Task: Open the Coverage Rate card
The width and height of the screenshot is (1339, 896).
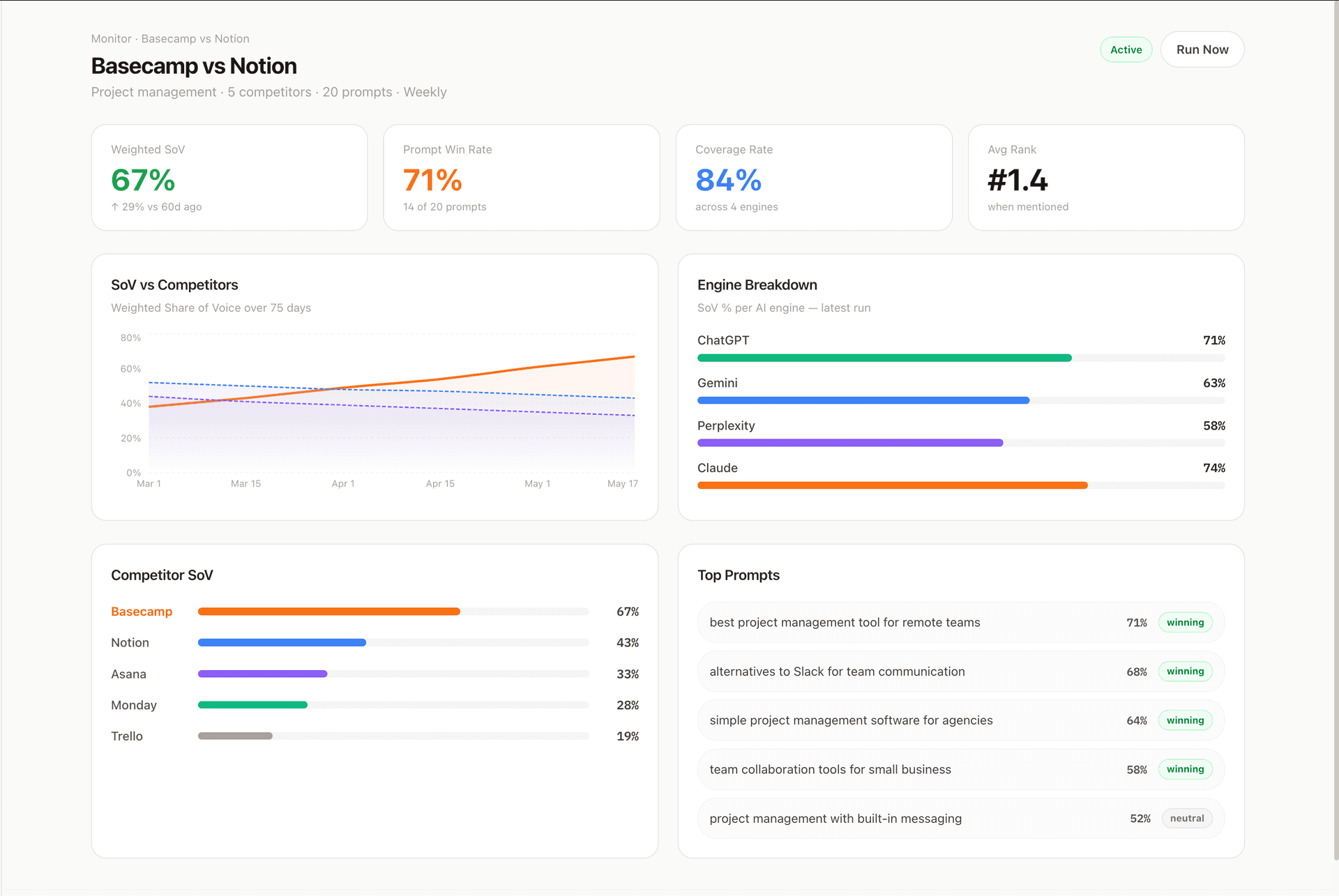Action: tap(813, 177)
